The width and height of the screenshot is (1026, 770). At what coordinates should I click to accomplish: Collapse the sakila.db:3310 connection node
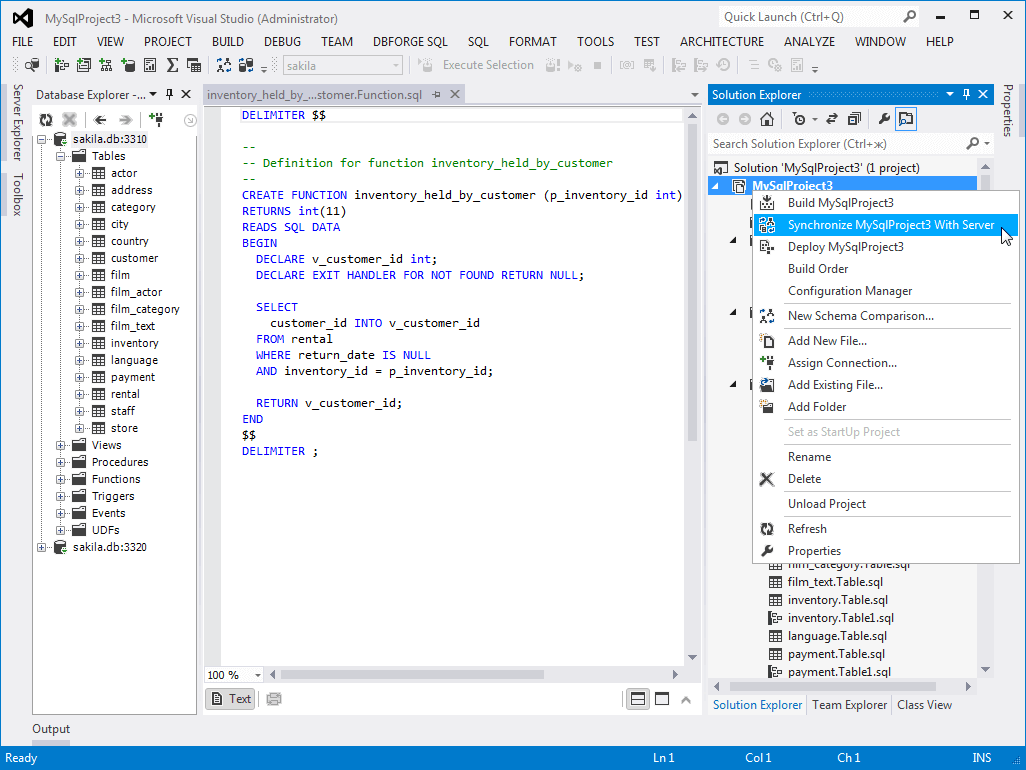(x=42, y=139)
